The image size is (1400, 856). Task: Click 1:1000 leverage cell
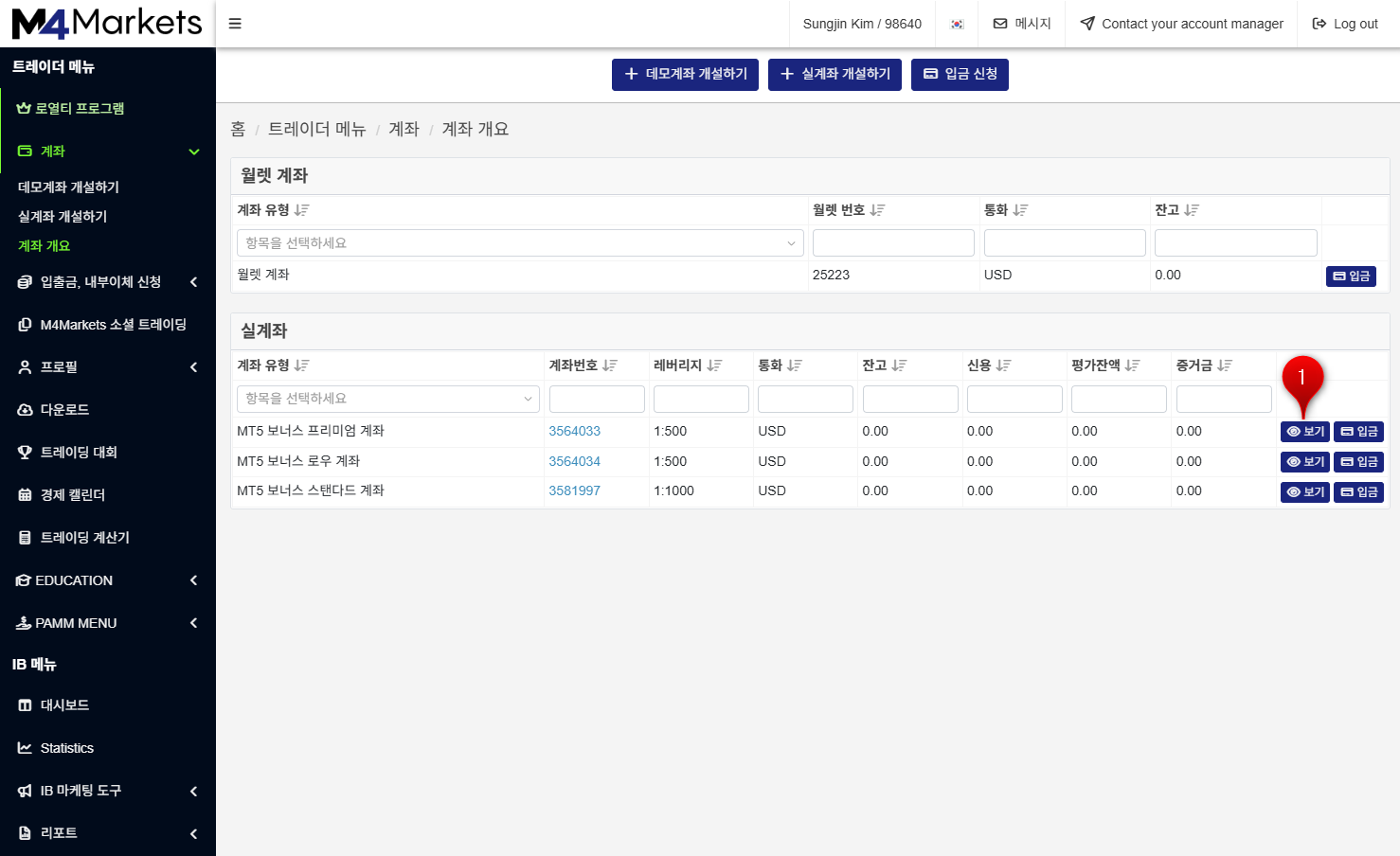(673, 490)
